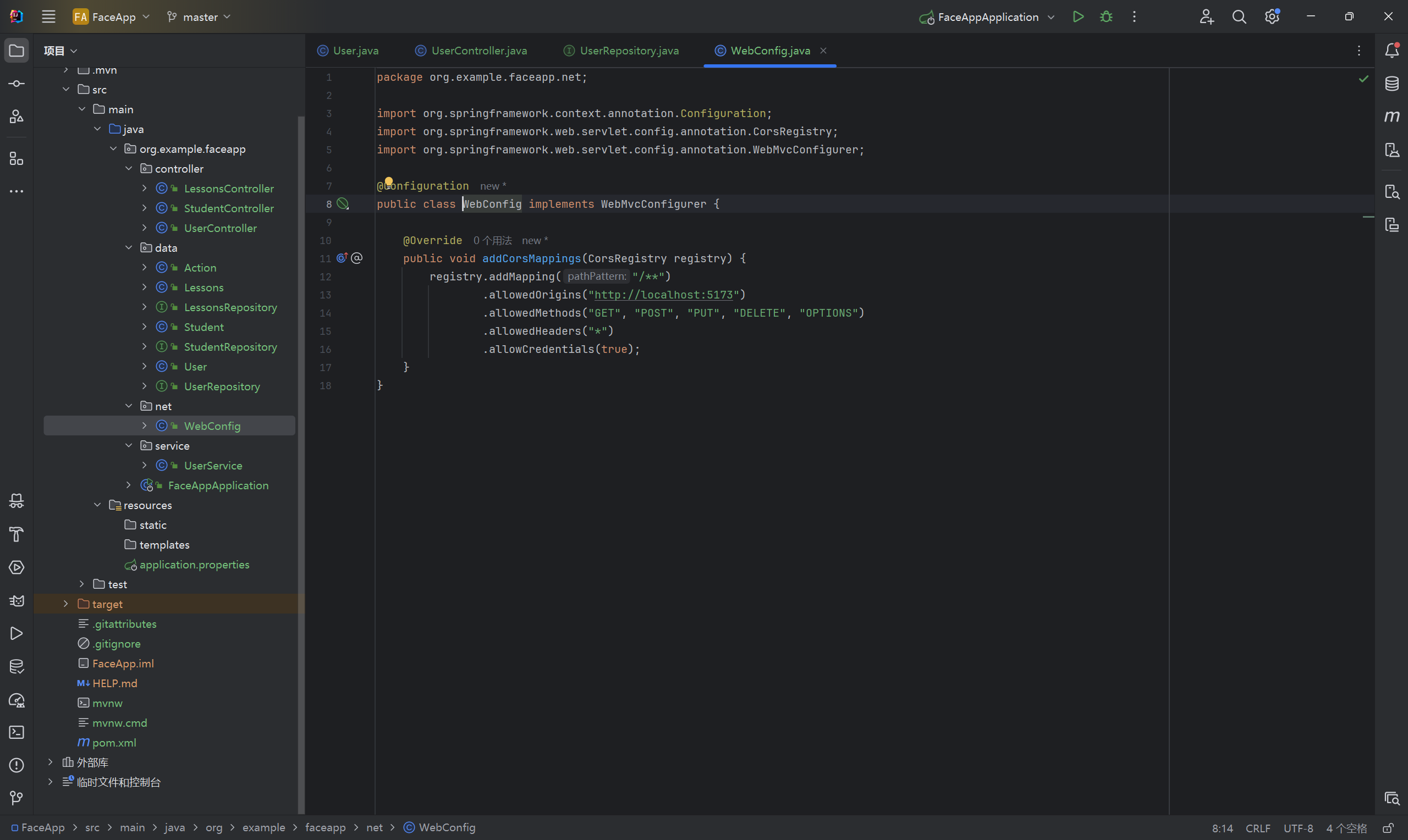Collapse the controller package

pos(129,169)
